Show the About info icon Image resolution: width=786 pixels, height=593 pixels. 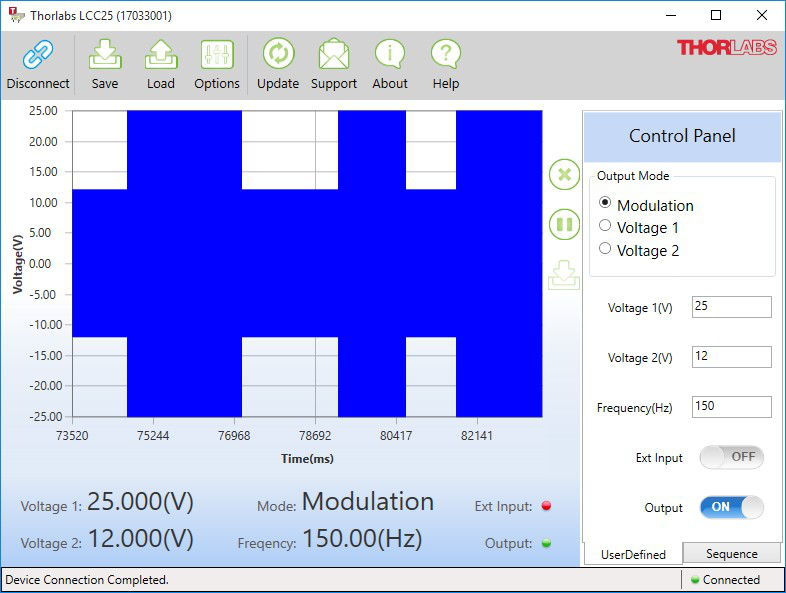click(390, 55)
